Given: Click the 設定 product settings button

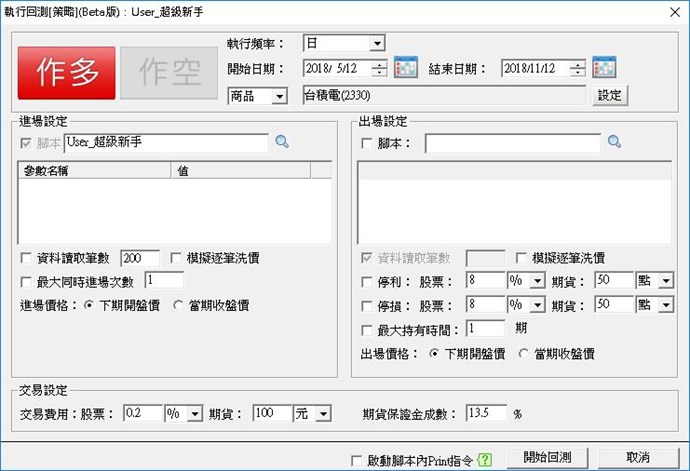Looking at the screenshot, I should 609,95.
